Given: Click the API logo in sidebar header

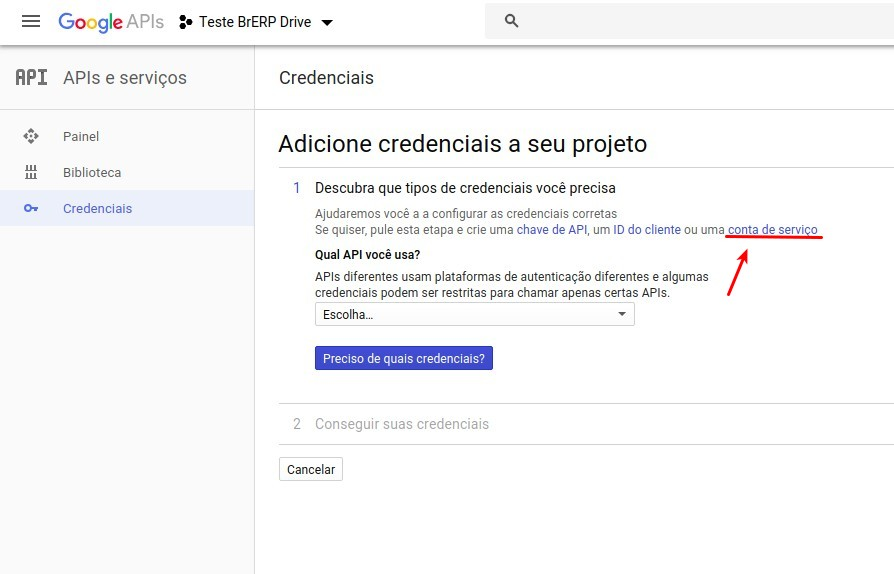Looking at the screenshot, I should coord(31,78).
